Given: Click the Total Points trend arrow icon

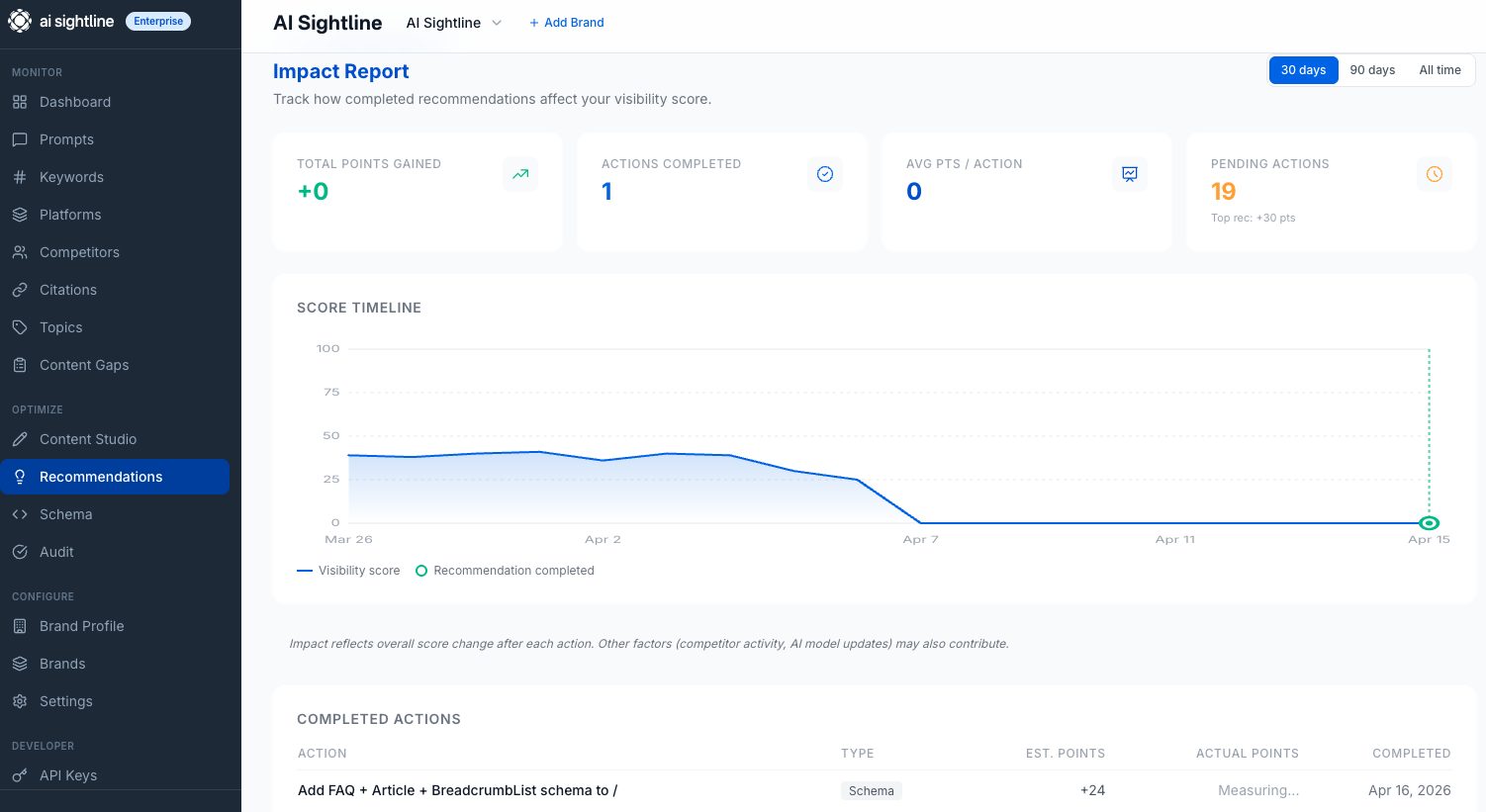Looking at the screenshot, I should click(x=519, y=174).
